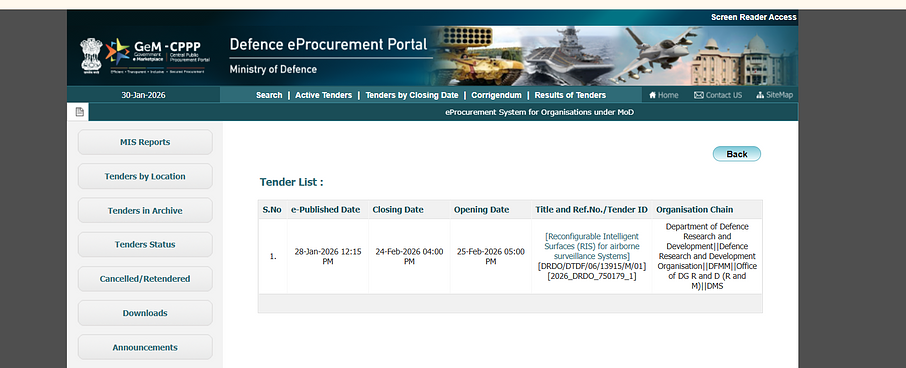Click the document icon below the date
This screenshot has height=368, width=906.
79,112
